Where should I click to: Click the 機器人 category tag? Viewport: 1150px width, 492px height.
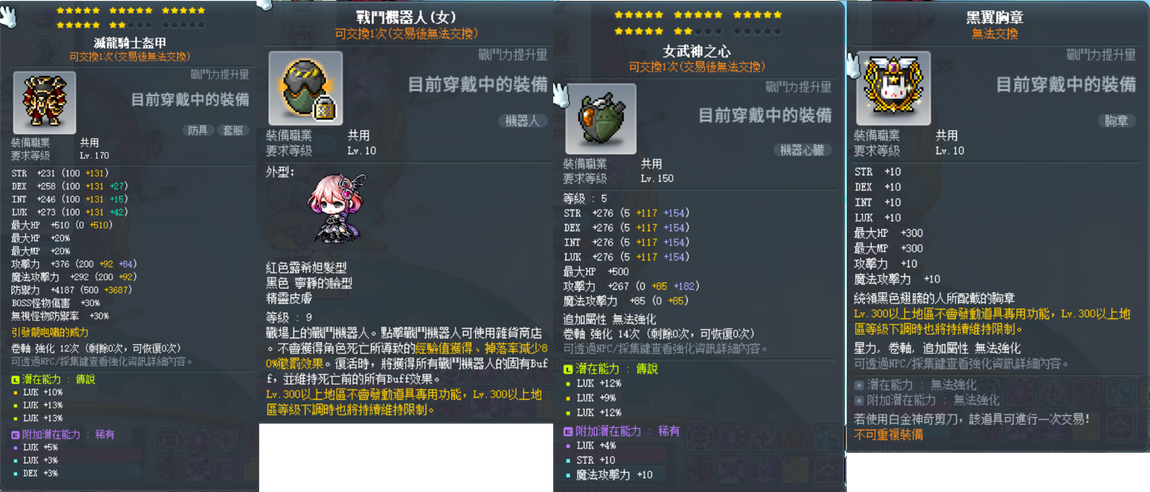(522, 121)
